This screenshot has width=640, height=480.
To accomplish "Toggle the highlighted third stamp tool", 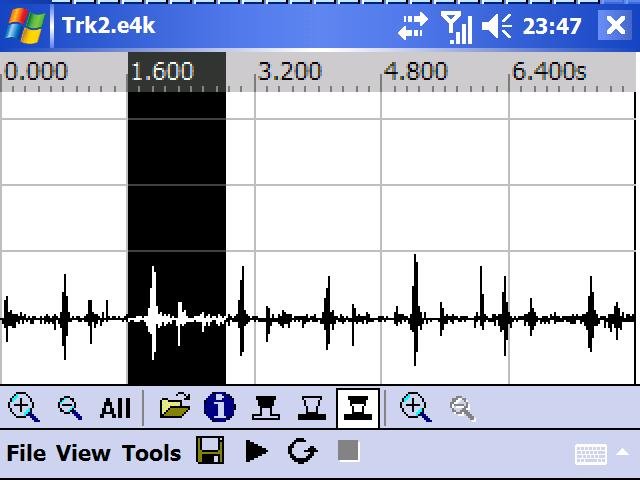I will (358, 408).
